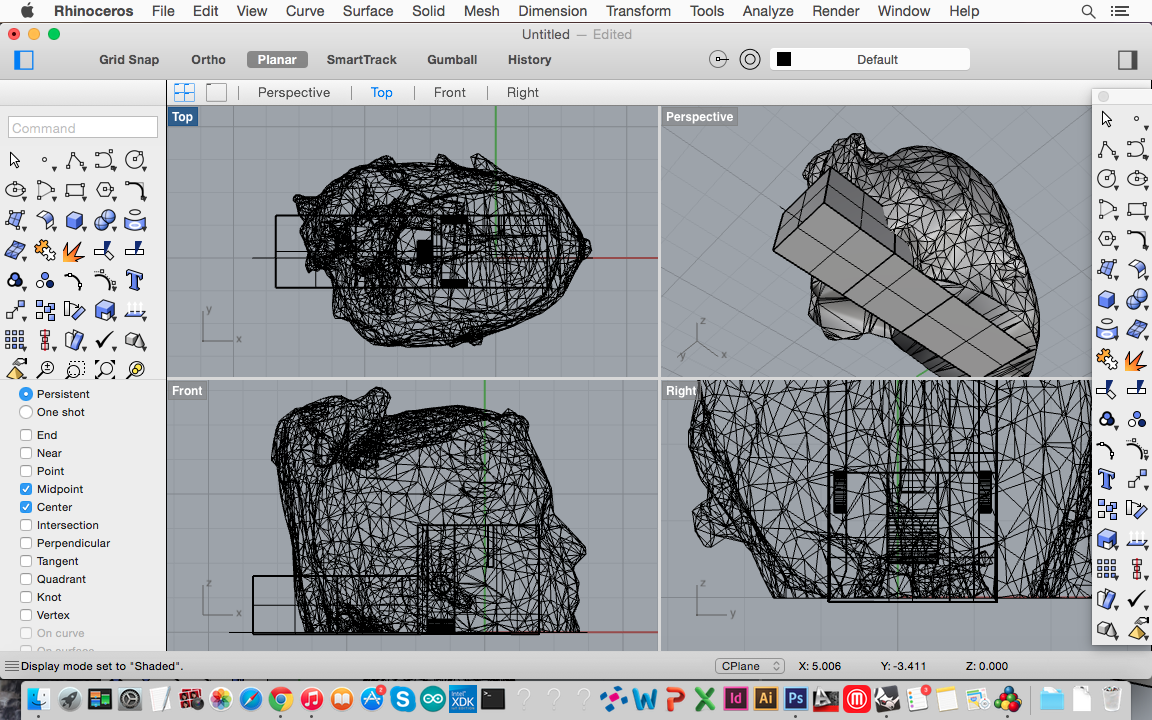Open the Perspective viewport title menu
1152x720 pixels.
(x=699, y=117)
